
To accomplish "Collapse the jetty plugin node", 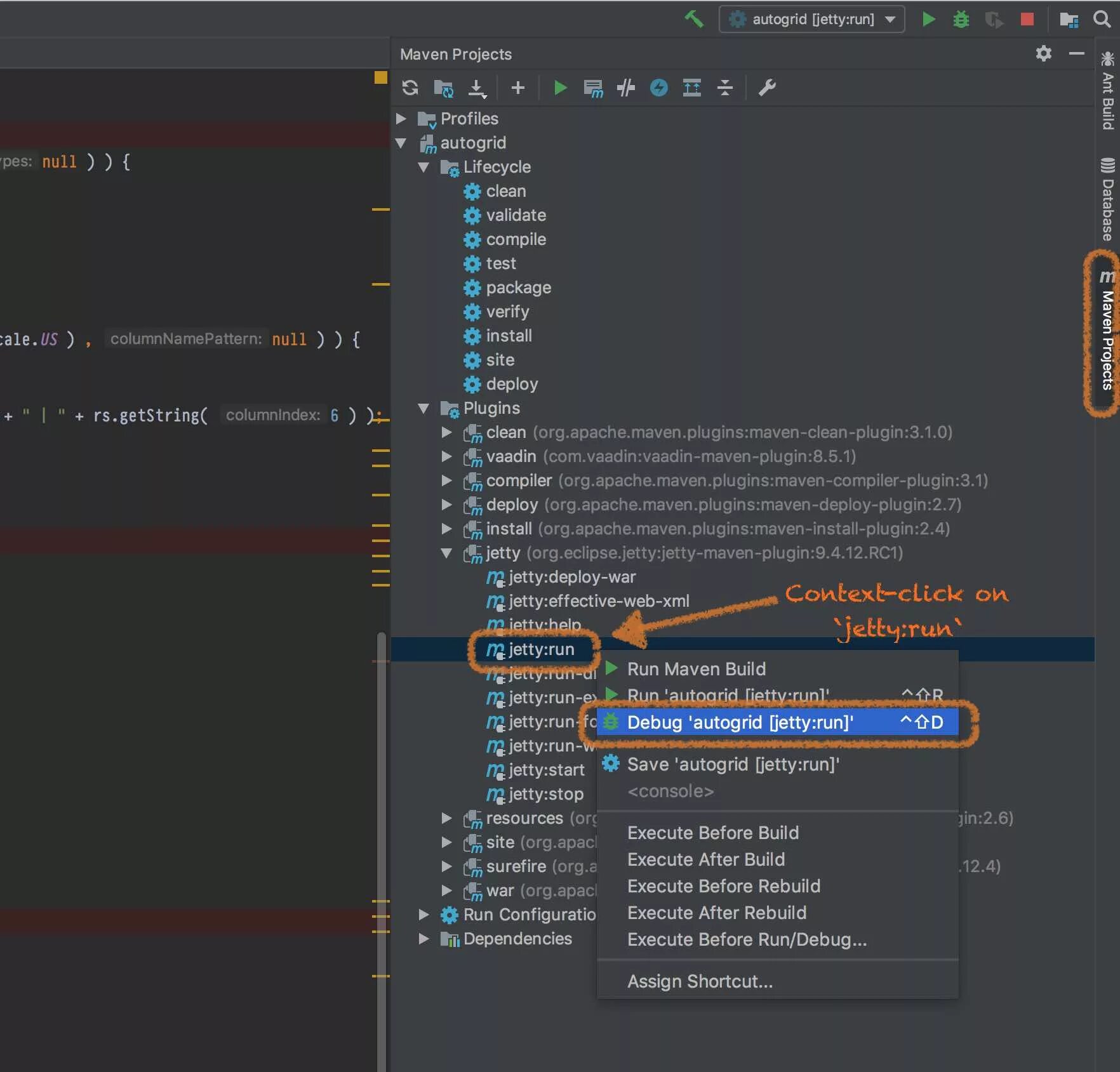I will point(447,553).
